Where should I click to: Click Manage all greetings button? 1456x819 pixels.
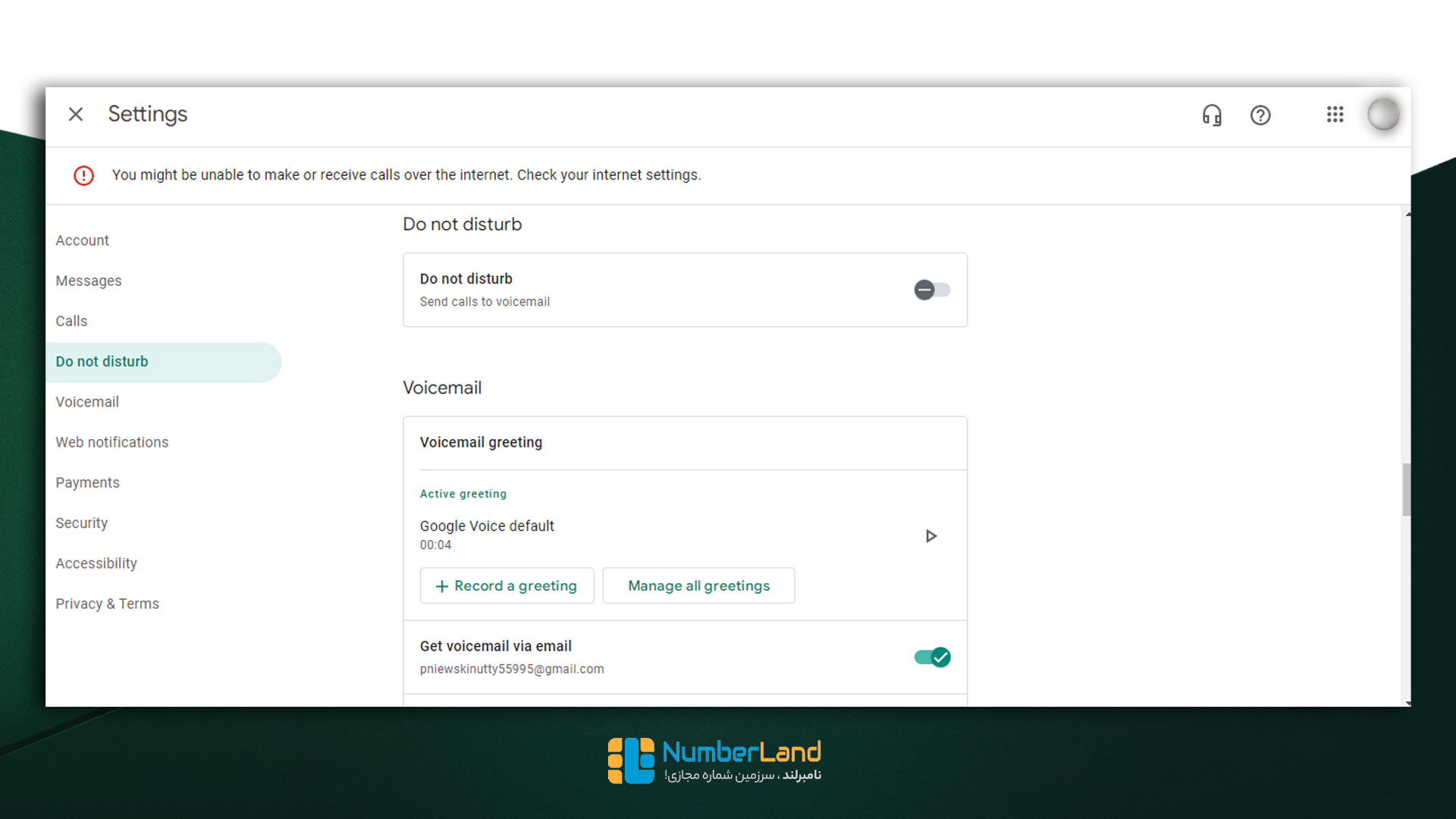699,585
